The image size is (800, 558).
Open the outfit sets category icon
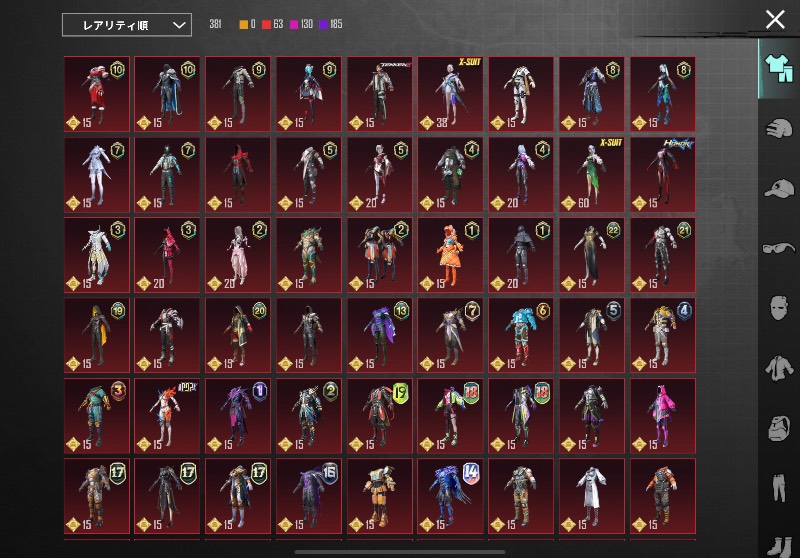pos(779,68)
